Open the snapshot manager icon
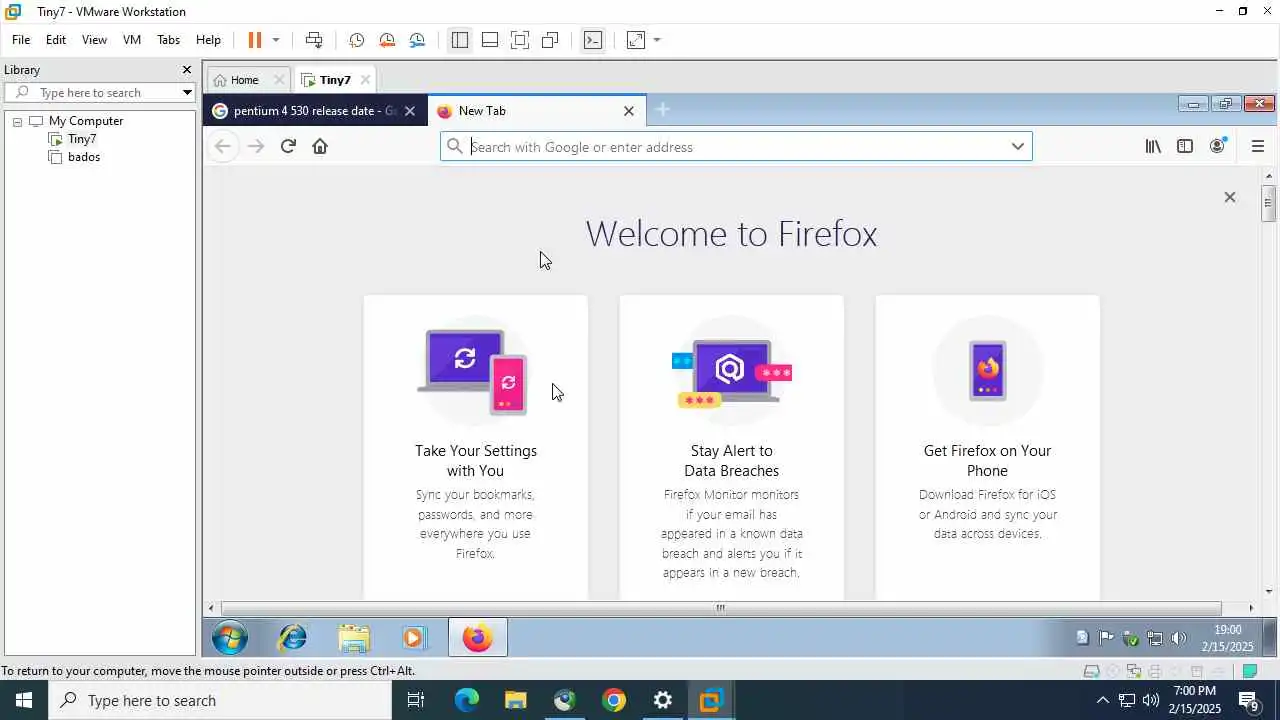Viewport: 1280px width, 720px height. pyautogui.click(x=417, y=40)
